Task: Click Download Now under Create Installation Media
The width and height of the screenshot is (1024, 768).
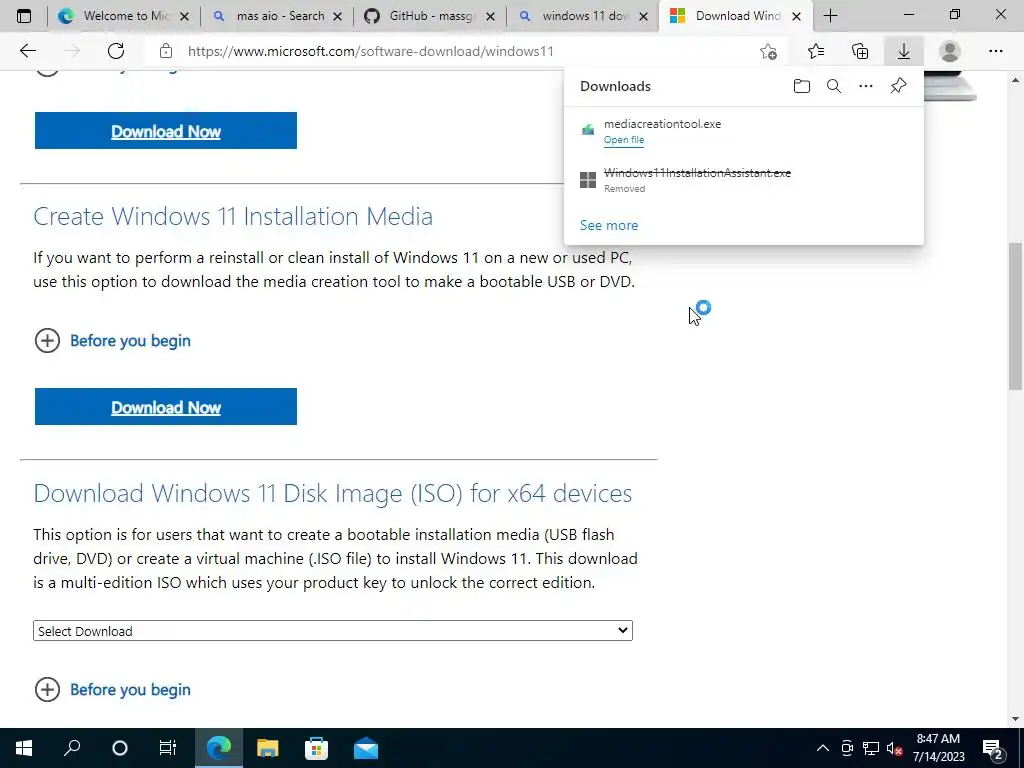Action: pos(166,407)
